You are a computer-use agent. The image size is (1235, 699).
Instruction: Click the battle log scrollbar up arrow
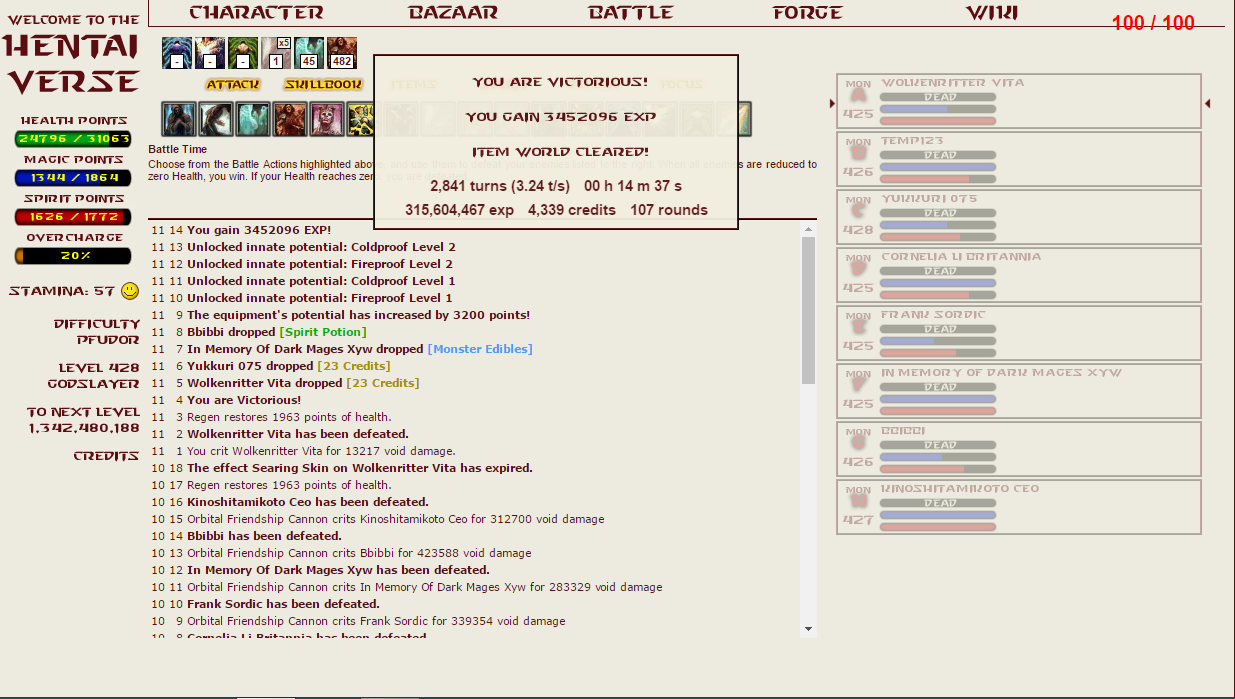coord(808,230)
